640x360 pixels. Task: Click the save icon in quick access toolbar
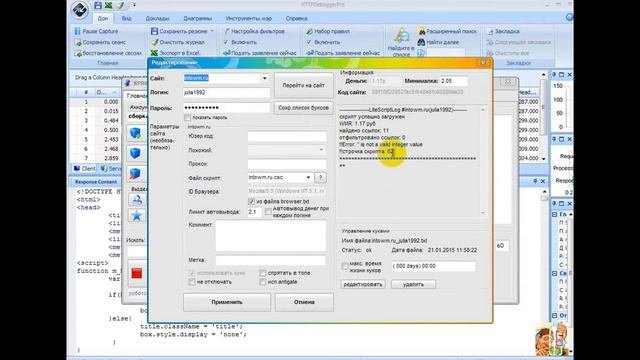pos(98,5)
